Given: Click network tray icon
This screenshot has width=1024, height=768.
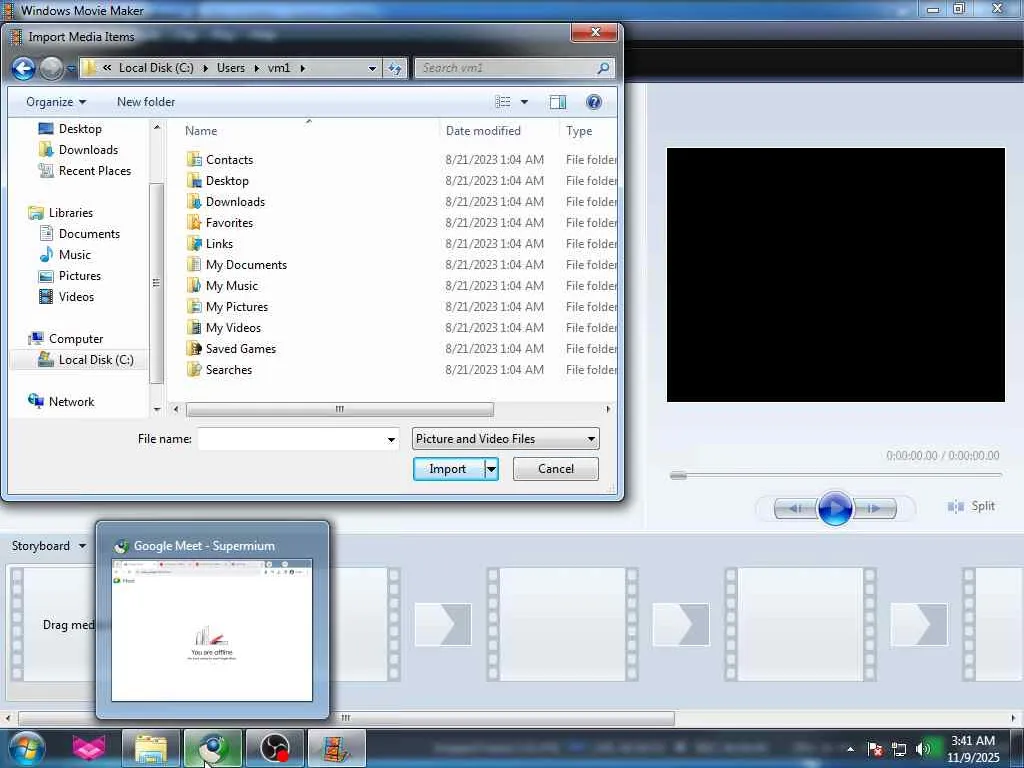Looking at the screenshot, I should click(x=899, y=749).
